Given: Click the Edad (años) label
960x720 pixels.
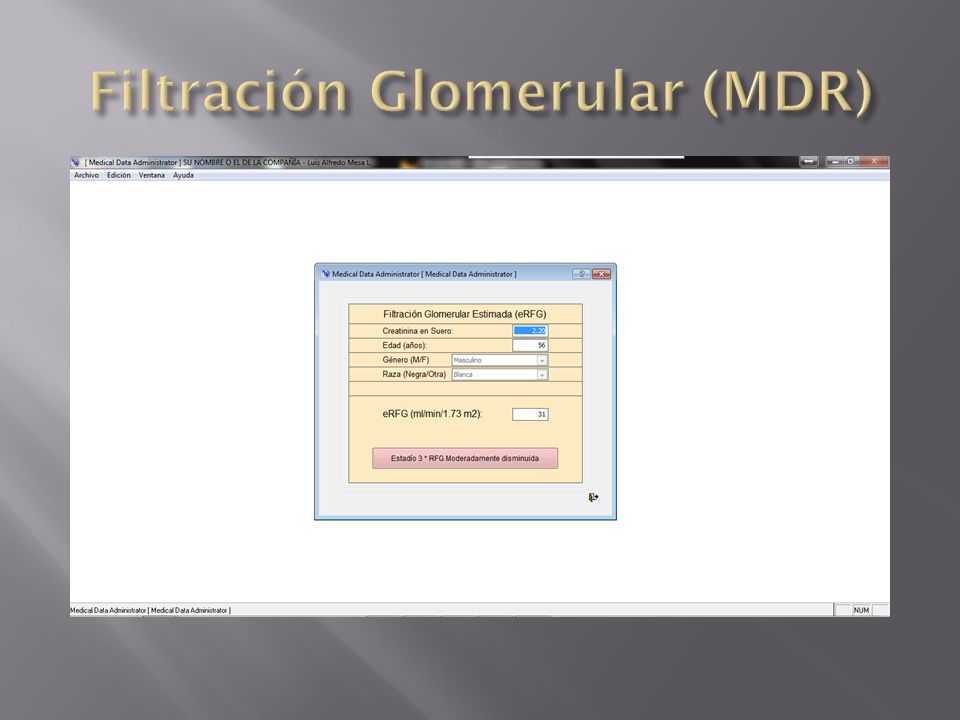Looking at the screenshot, I should point(404,345).
